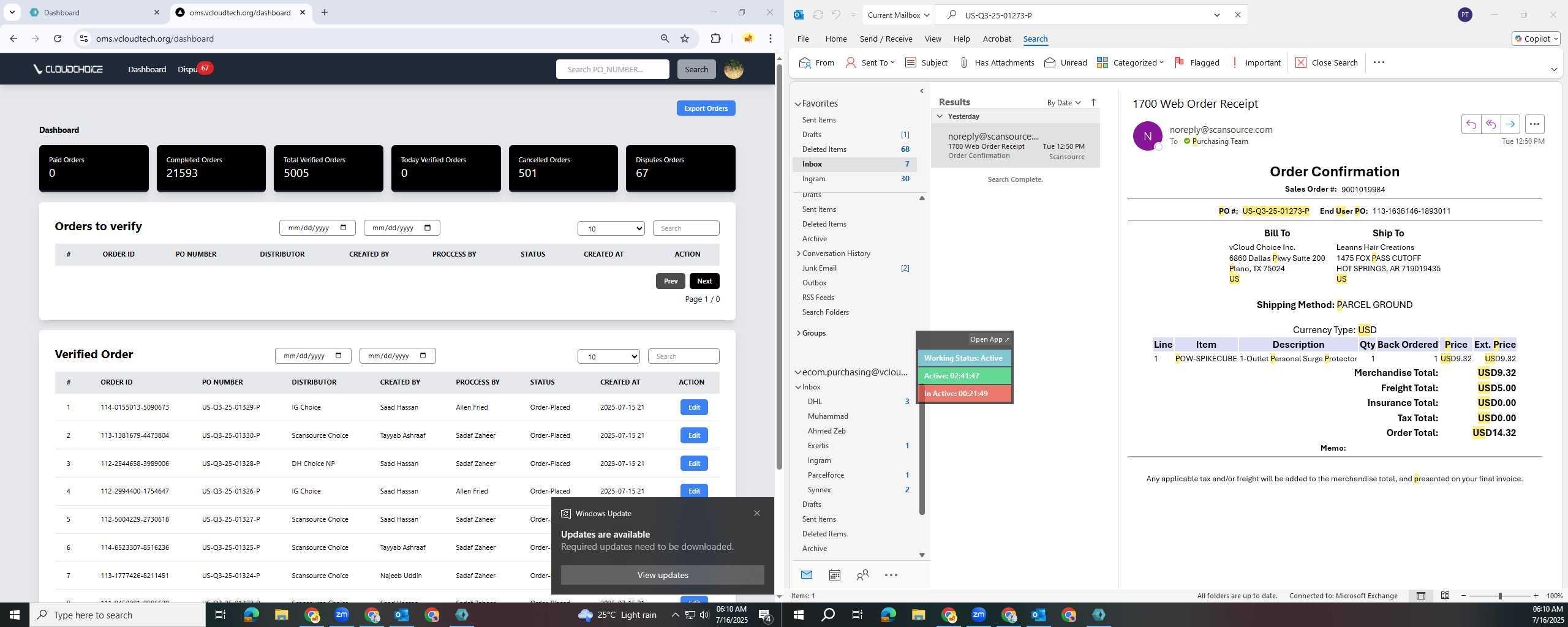This screenshot has height=627, width=1568.
Task: Click View updates in Windows Update notification
Action: tap(662, 575)
